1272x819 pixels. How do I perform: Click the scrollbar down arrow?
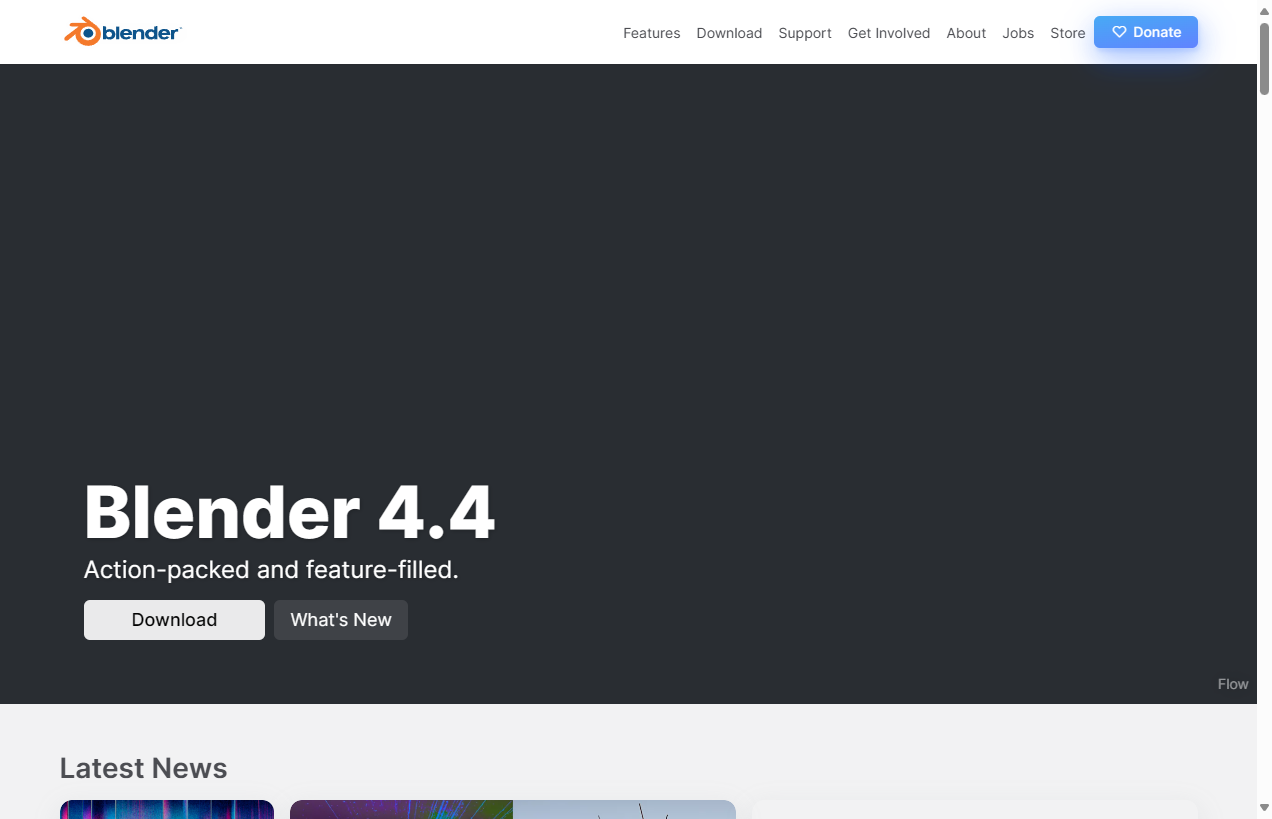coord(1263,808)
